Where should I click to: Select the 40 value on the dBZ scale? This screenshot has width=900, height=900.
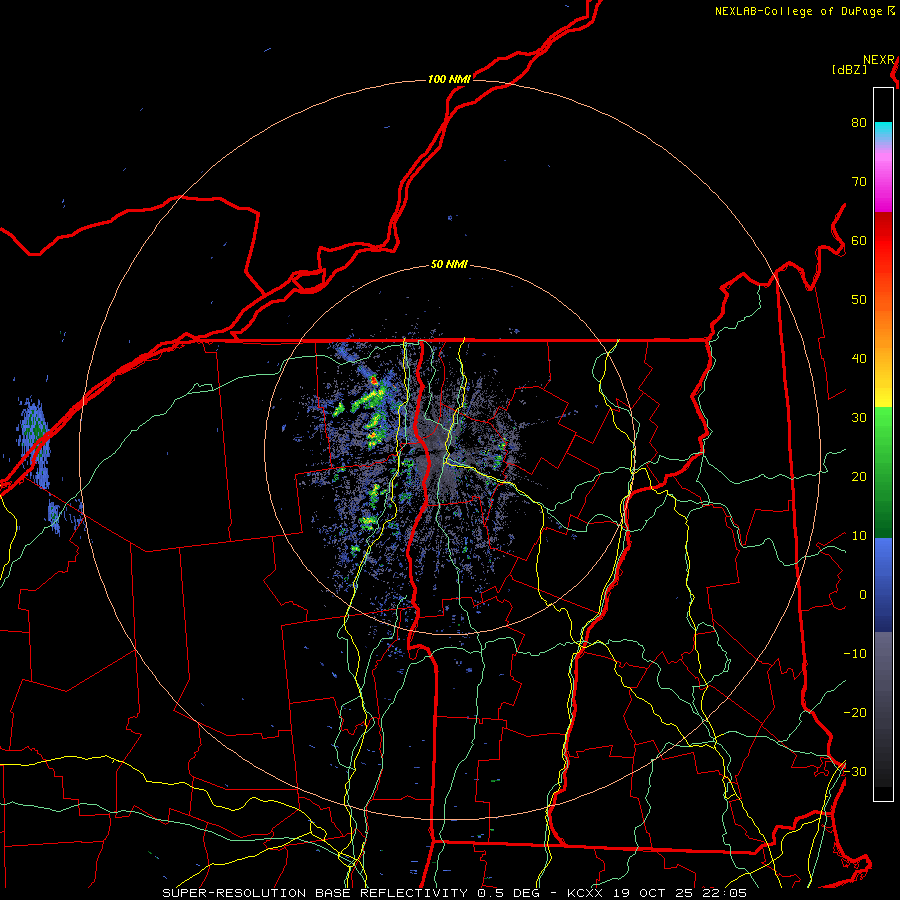[x=859, y=359]
